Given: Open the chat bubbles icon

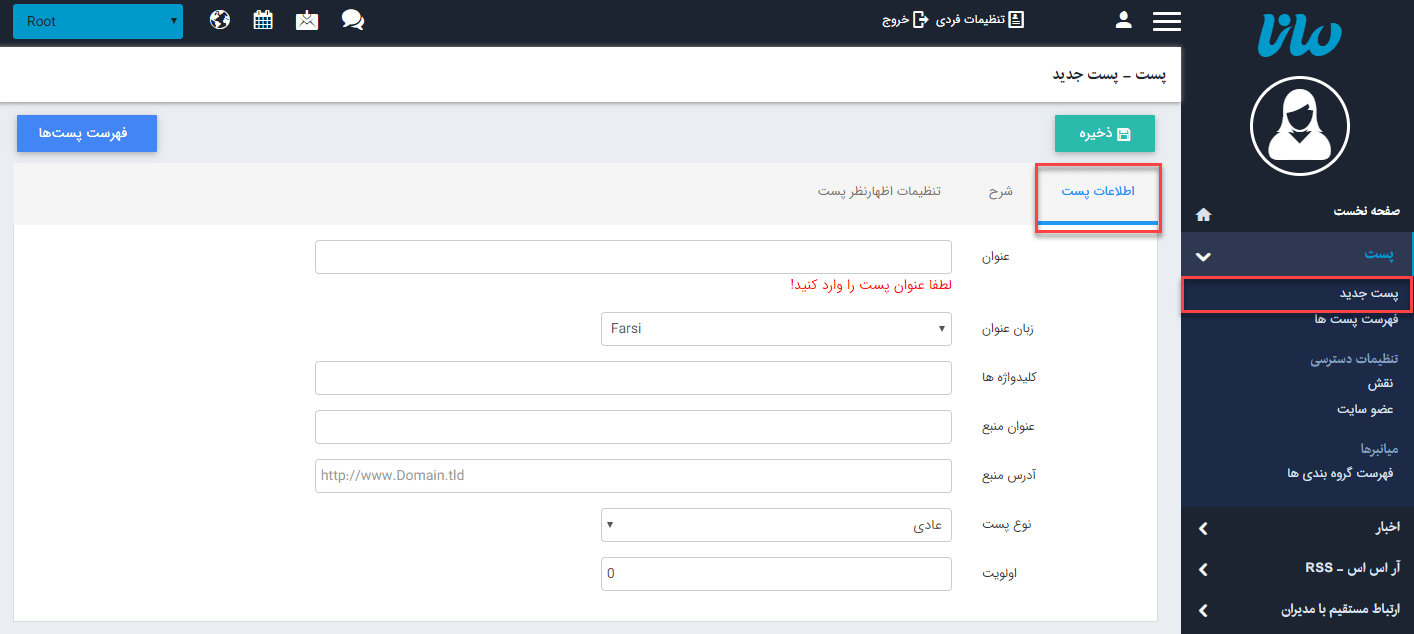Looking at the screenshot, I should pyautogui.click(x=352, y=20).
